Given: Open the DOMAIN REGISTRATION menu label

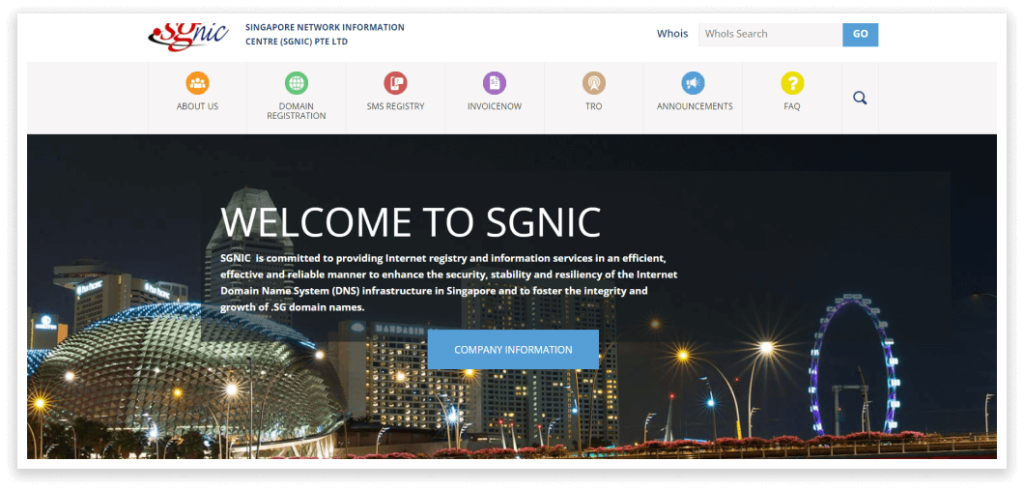Looking at the screenshot, I should coord(296,111).
